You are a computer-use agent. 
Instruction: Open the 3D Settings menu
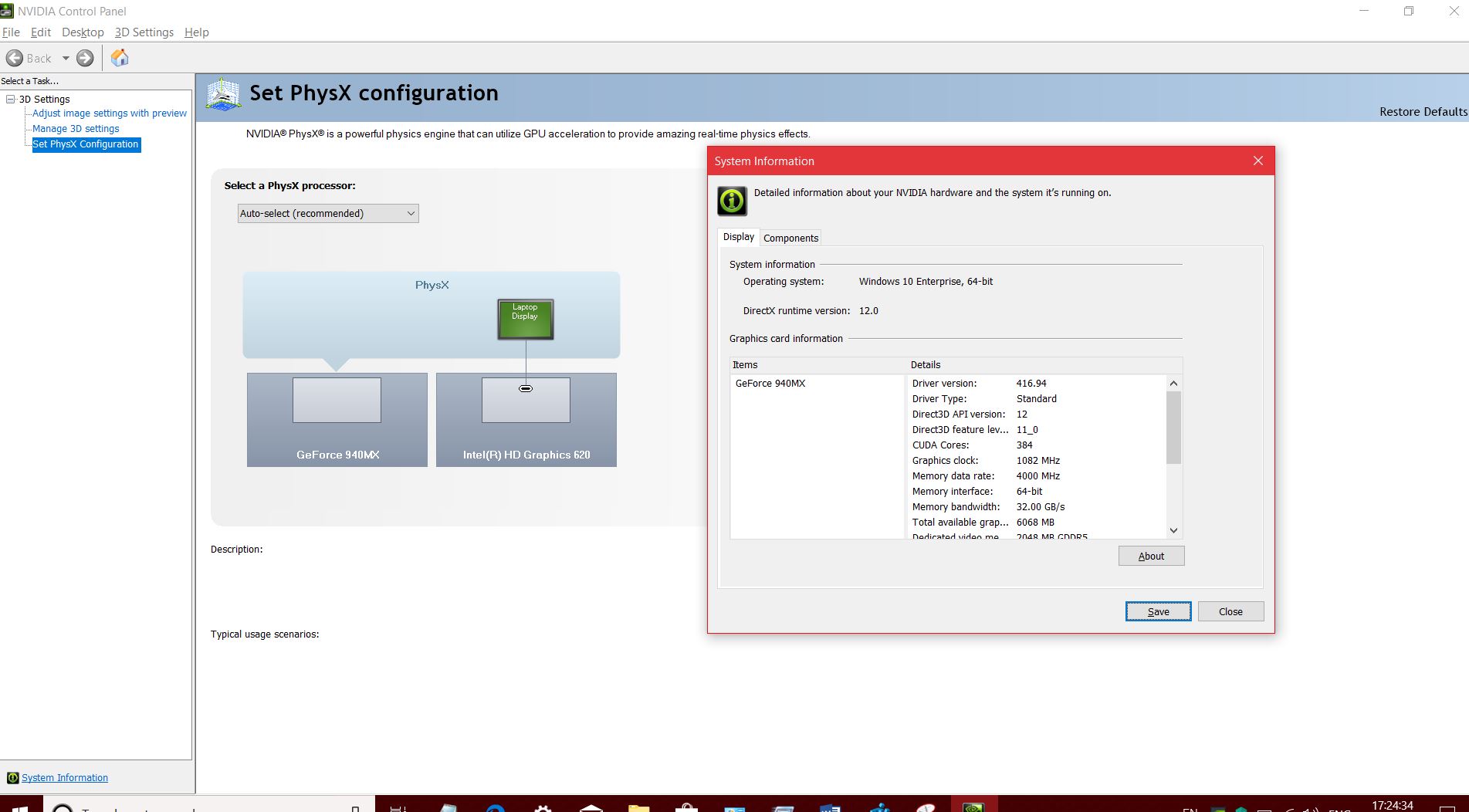click(x=144, y=32)
